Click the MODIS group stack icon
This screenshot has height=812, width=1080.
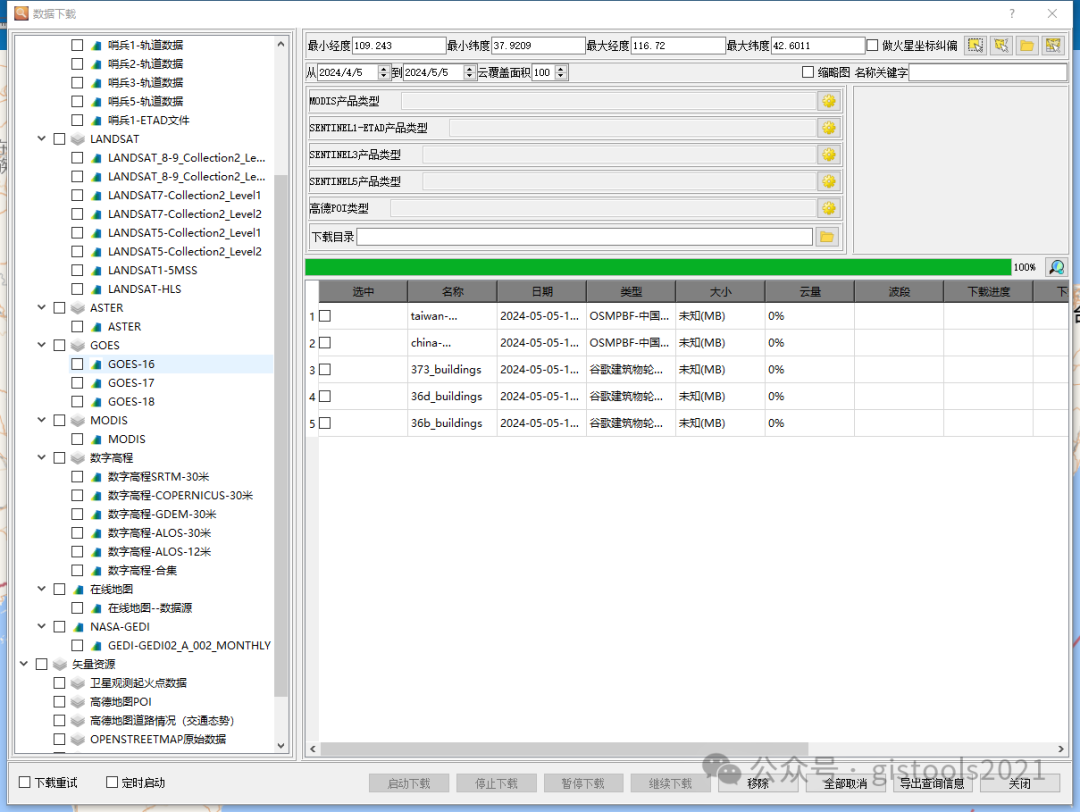click(78, 420)
